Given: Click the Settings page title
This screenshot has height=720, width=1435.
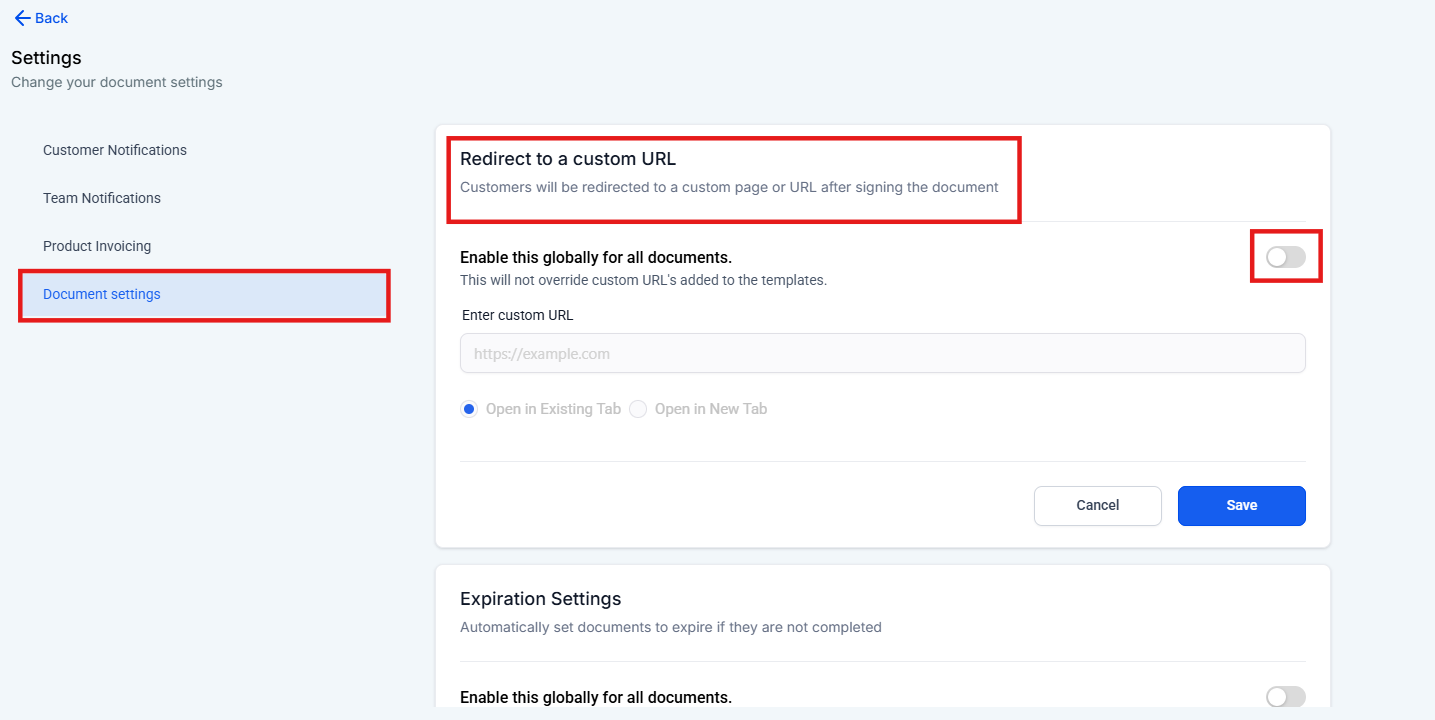Looking at the screenshot, I should (46, 58).
